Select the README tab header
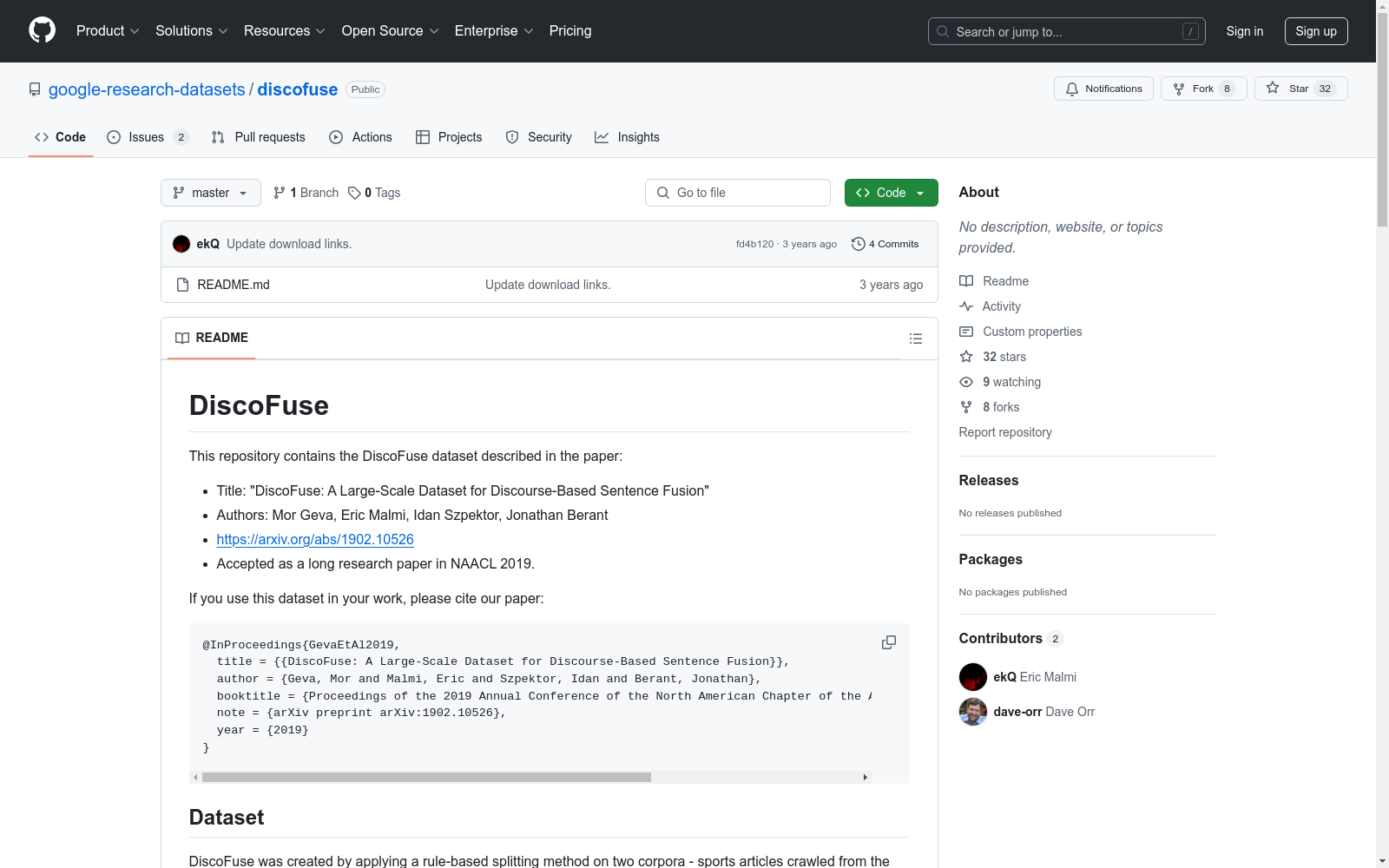The width and height of the screenshot is (1389, 868). tap(212, 338)
